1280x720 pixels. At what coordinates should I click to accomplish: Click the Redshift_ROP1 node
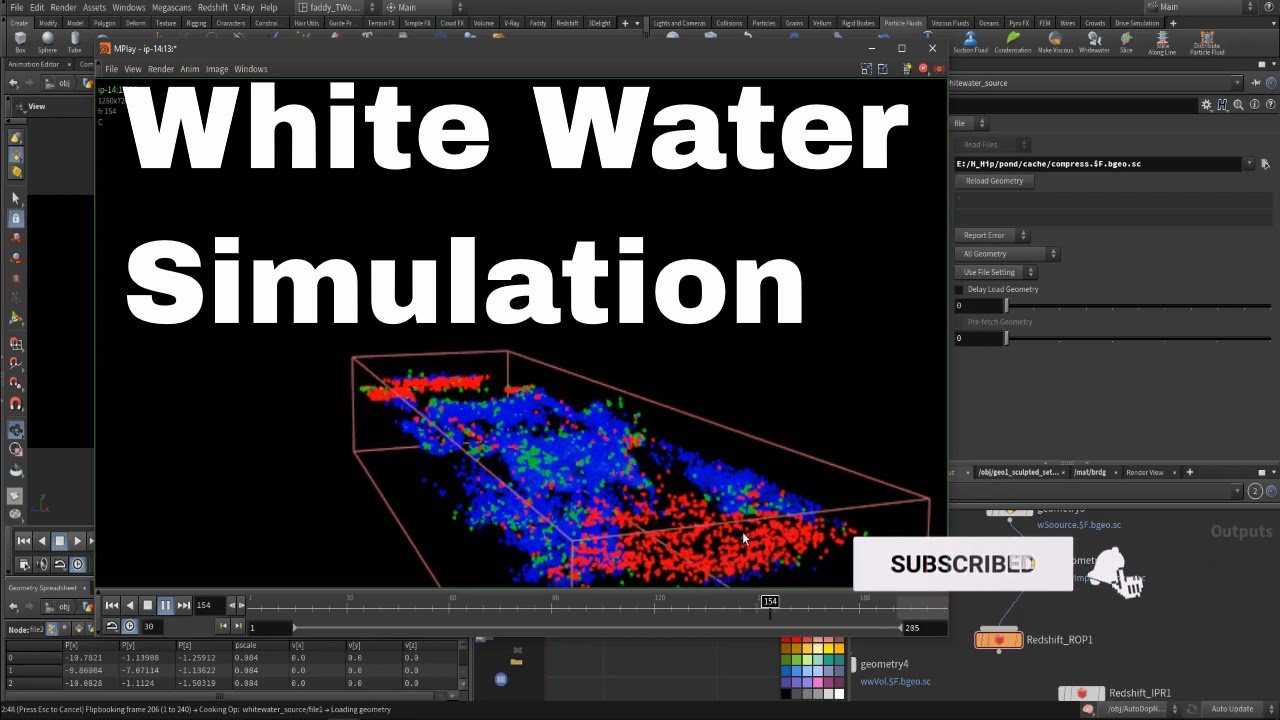tap(999, 639)
